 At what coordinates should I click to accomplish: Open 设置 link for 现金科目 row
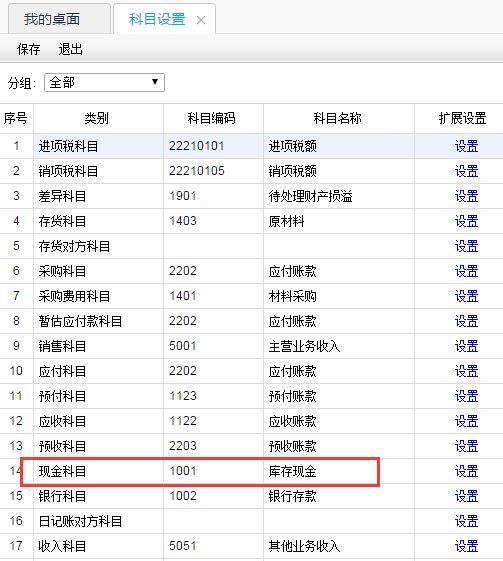[x=466, y=471]
